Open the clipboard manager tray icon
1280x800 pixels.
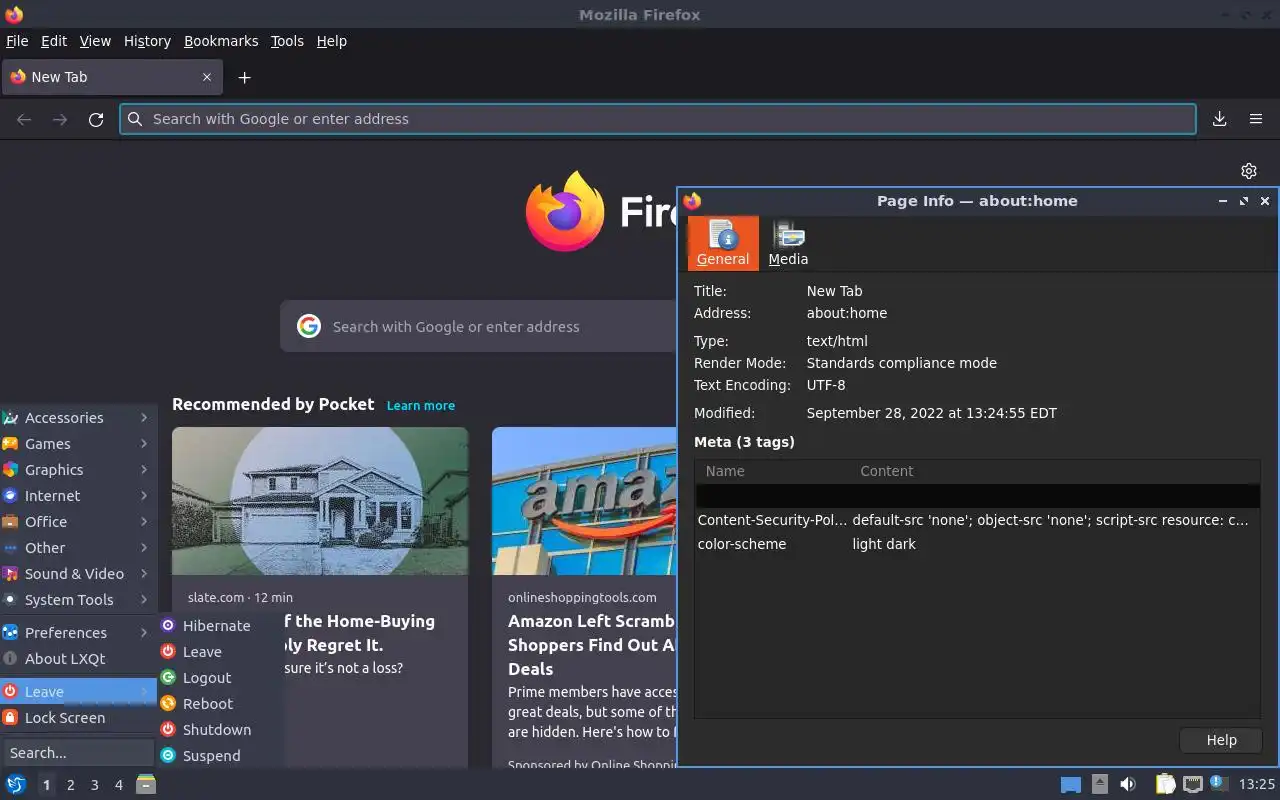(x=1165, y=784)
